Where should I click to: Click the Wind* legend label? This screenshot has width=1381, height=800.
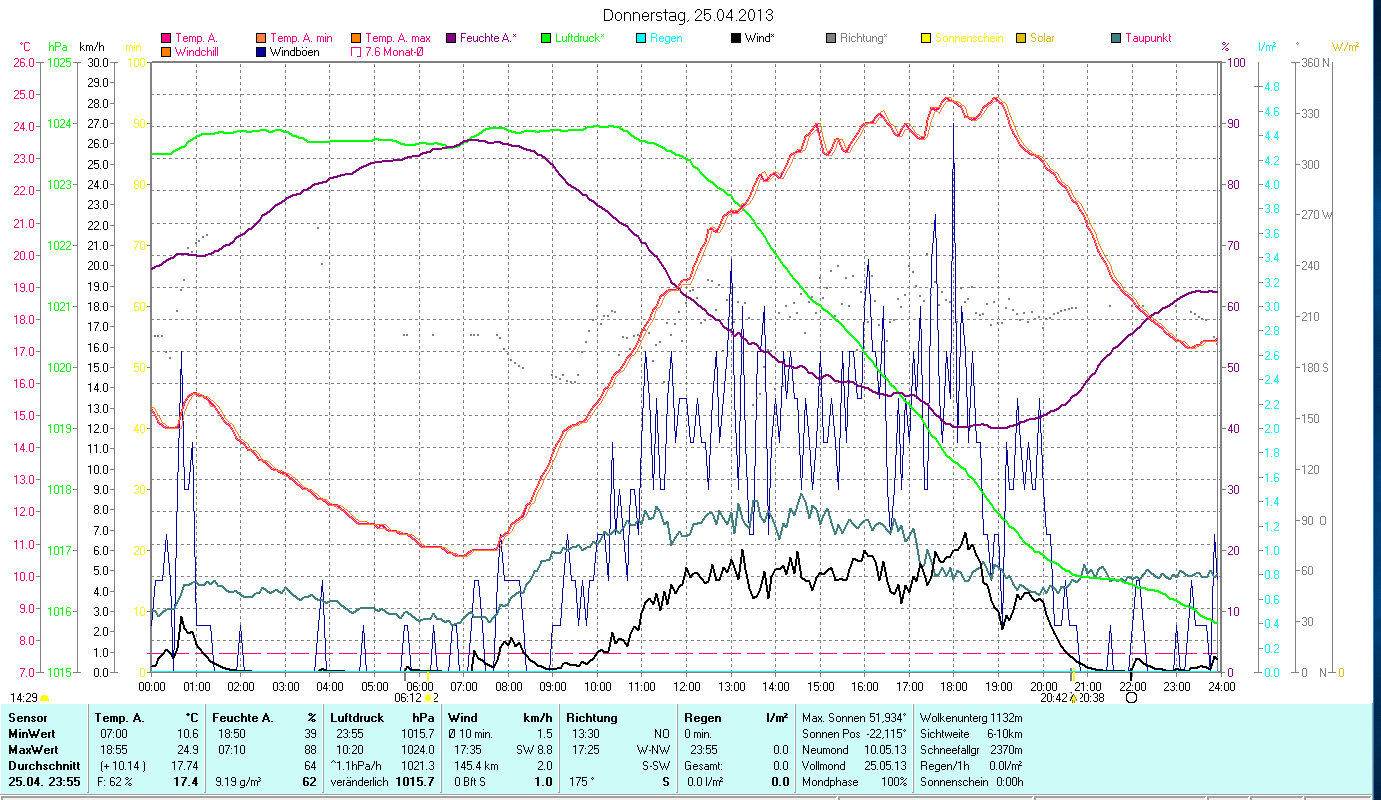tap(759, 38)
